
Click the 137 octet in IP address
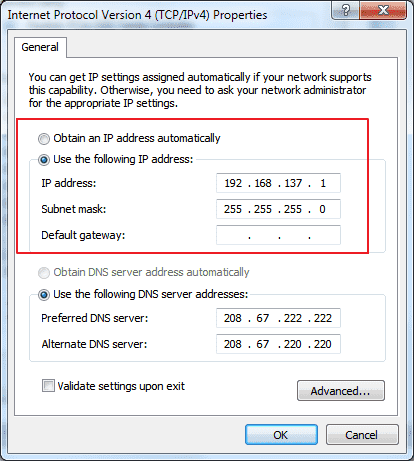(293, 183)
